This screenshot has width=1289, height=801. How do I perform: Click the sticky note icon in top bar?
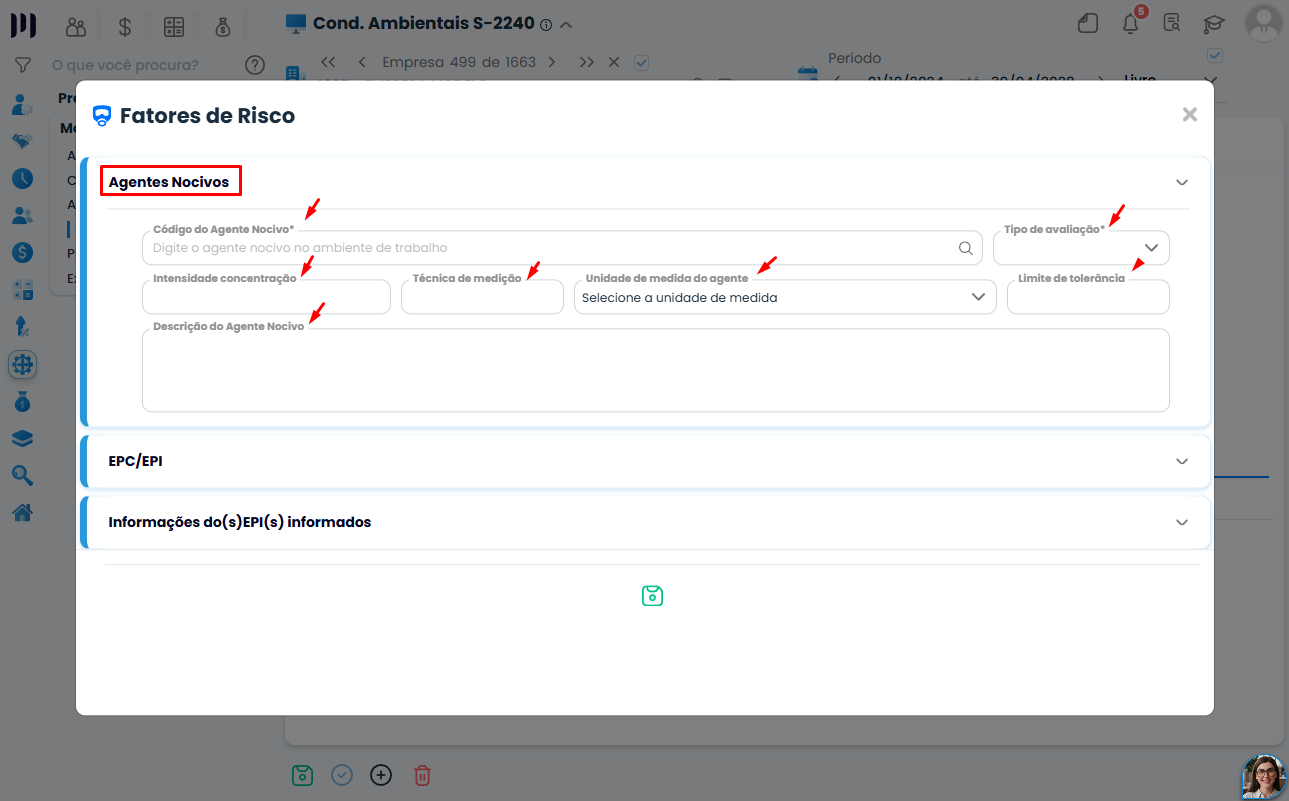pyautogui.click(x=1089, y=23)
